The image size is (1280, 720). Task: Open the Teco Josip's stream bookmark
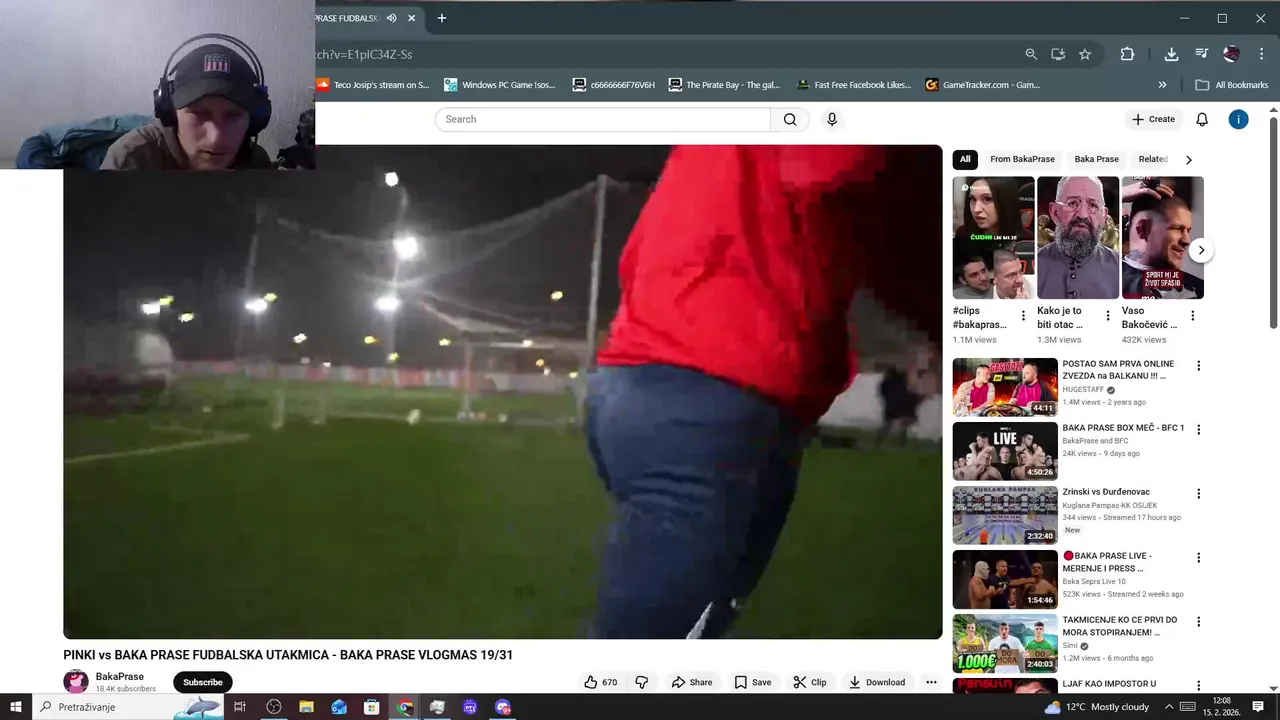pyautogui.click(x=373, y=85)
